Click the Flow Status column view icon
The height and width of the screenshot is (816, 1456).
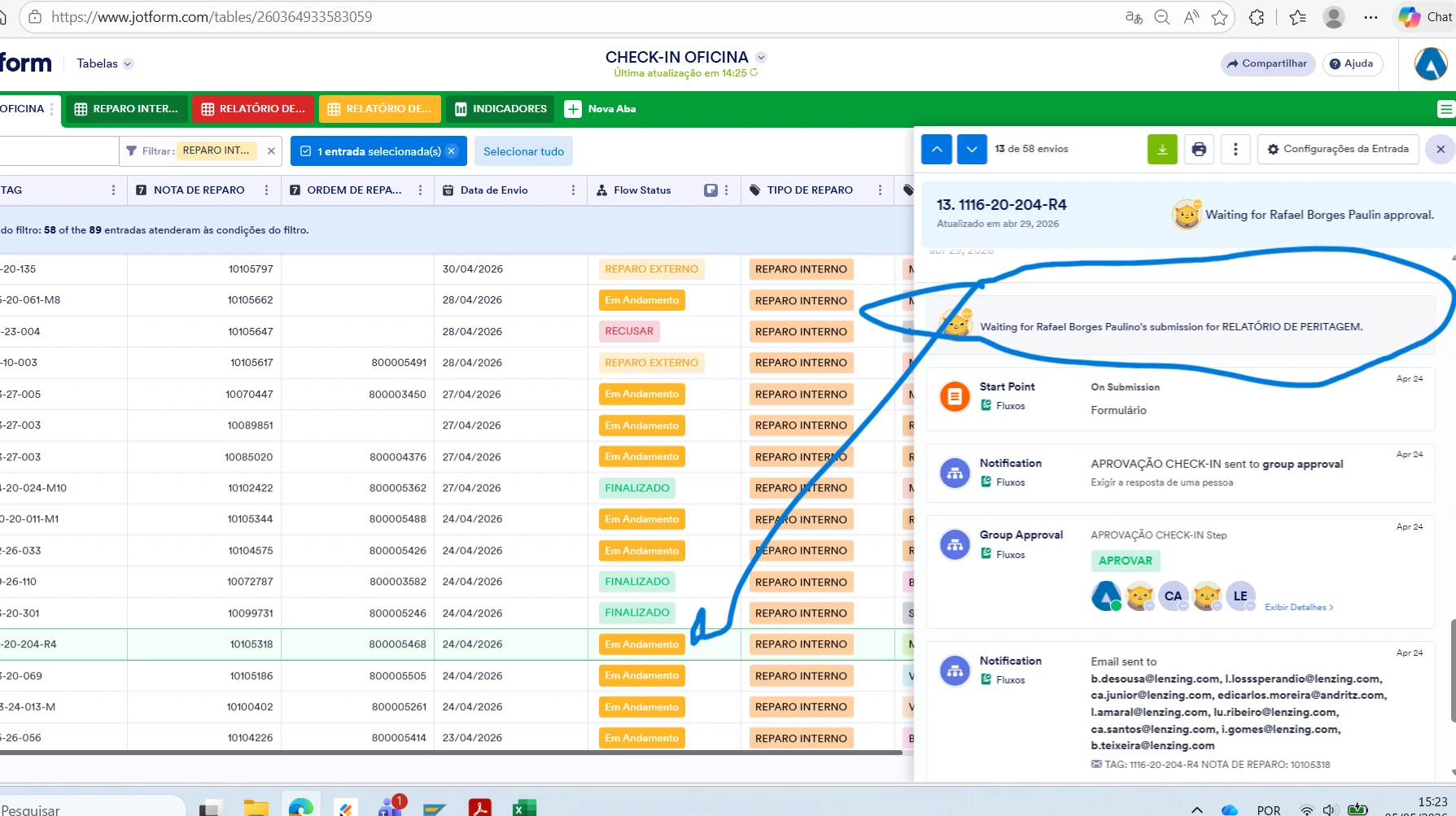click(711, 190)
